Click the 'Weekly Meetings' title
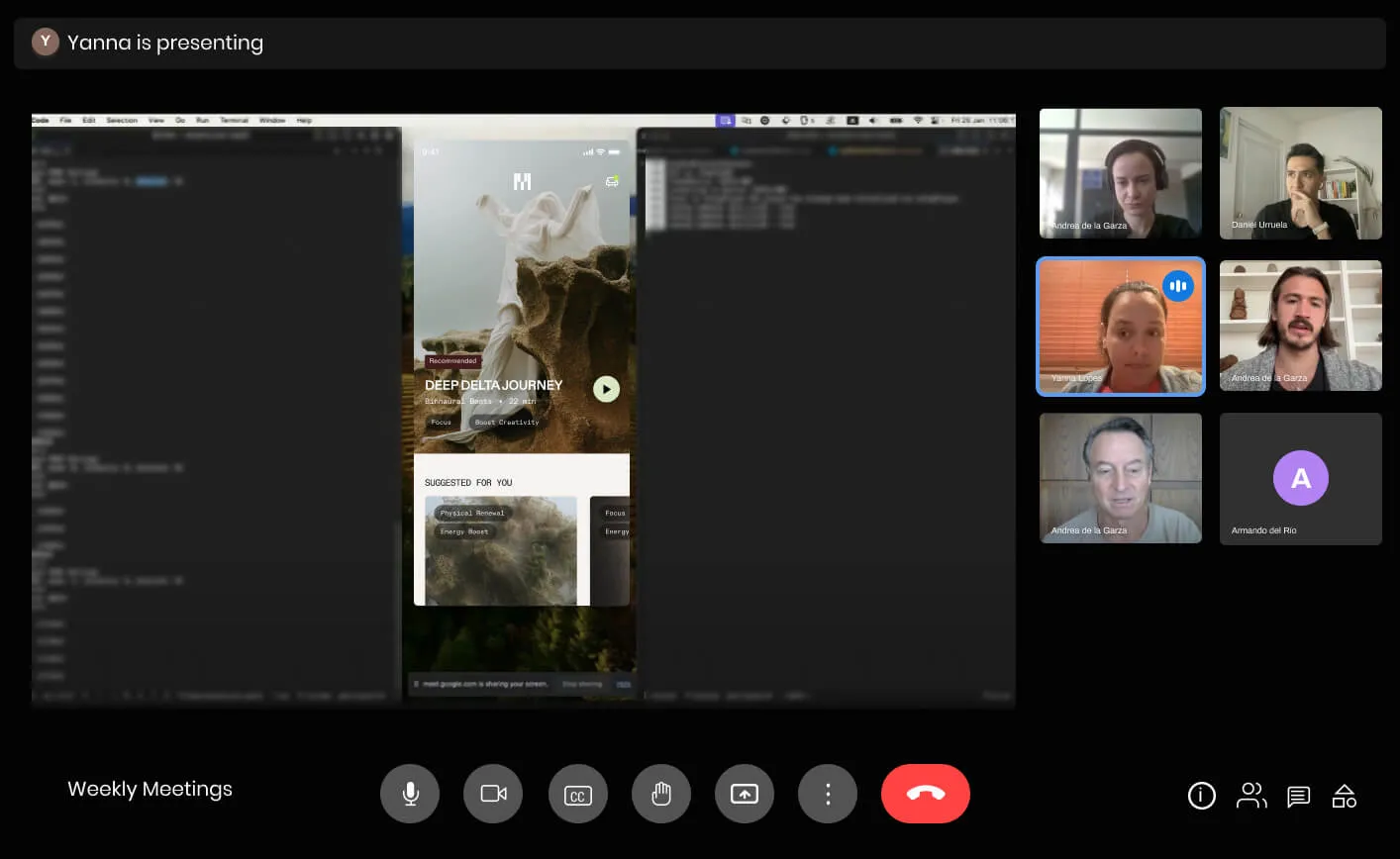The height and width of the screenshot is (859, 1400). point(150,789)
